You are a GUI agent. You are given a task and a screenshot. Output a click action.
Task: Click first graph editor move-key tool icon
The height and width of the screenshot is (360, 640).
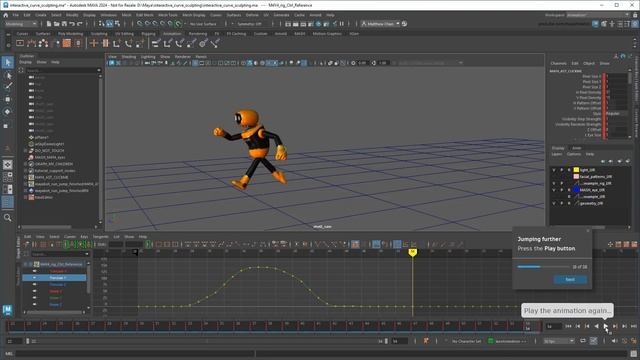point(27,244)
